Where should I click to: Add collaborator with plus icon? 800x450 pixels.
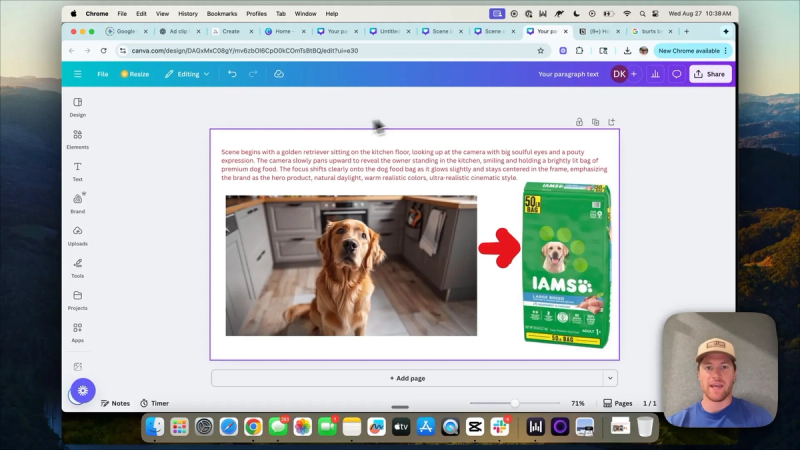click(634, 74)
